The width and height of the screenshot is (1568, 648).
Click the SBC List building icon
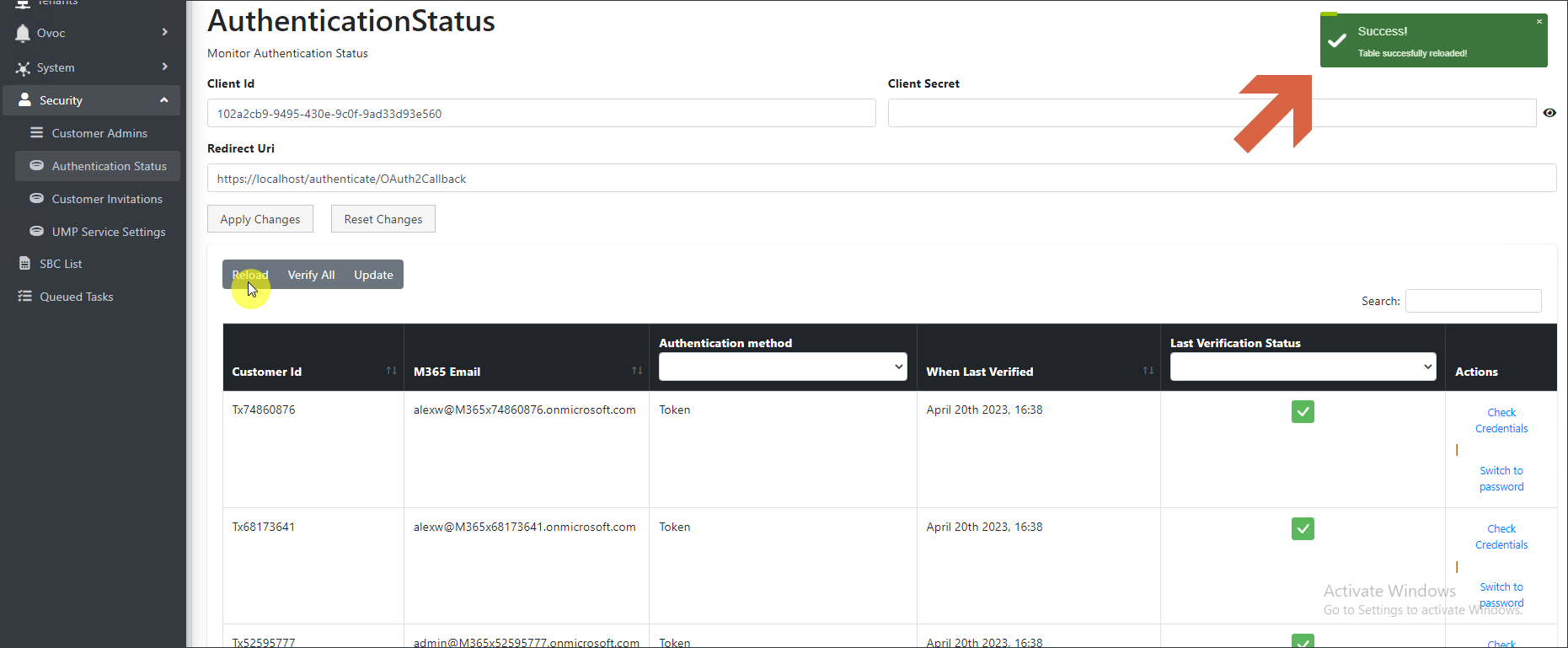coord(25,263)
